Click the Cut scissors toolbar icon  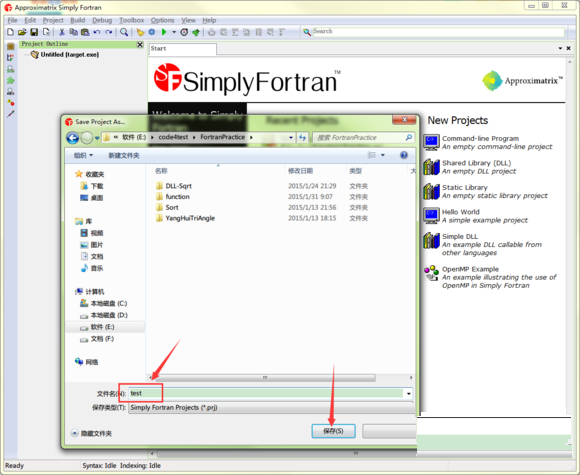coord(62,32)
